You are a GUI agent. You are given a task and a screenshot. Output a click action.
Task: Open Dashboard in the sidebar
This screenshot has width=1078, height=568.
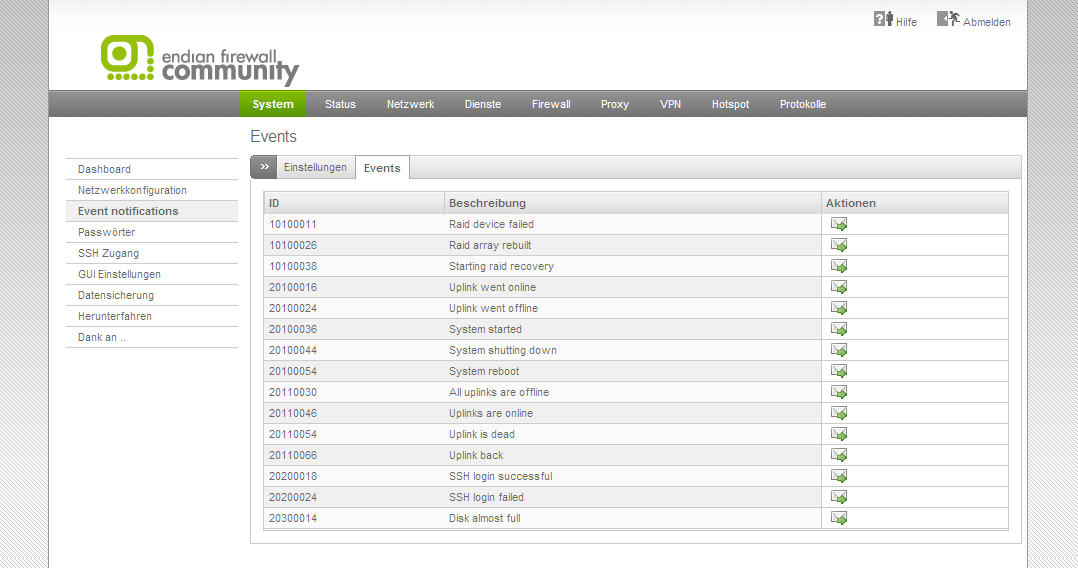(105, 169)
